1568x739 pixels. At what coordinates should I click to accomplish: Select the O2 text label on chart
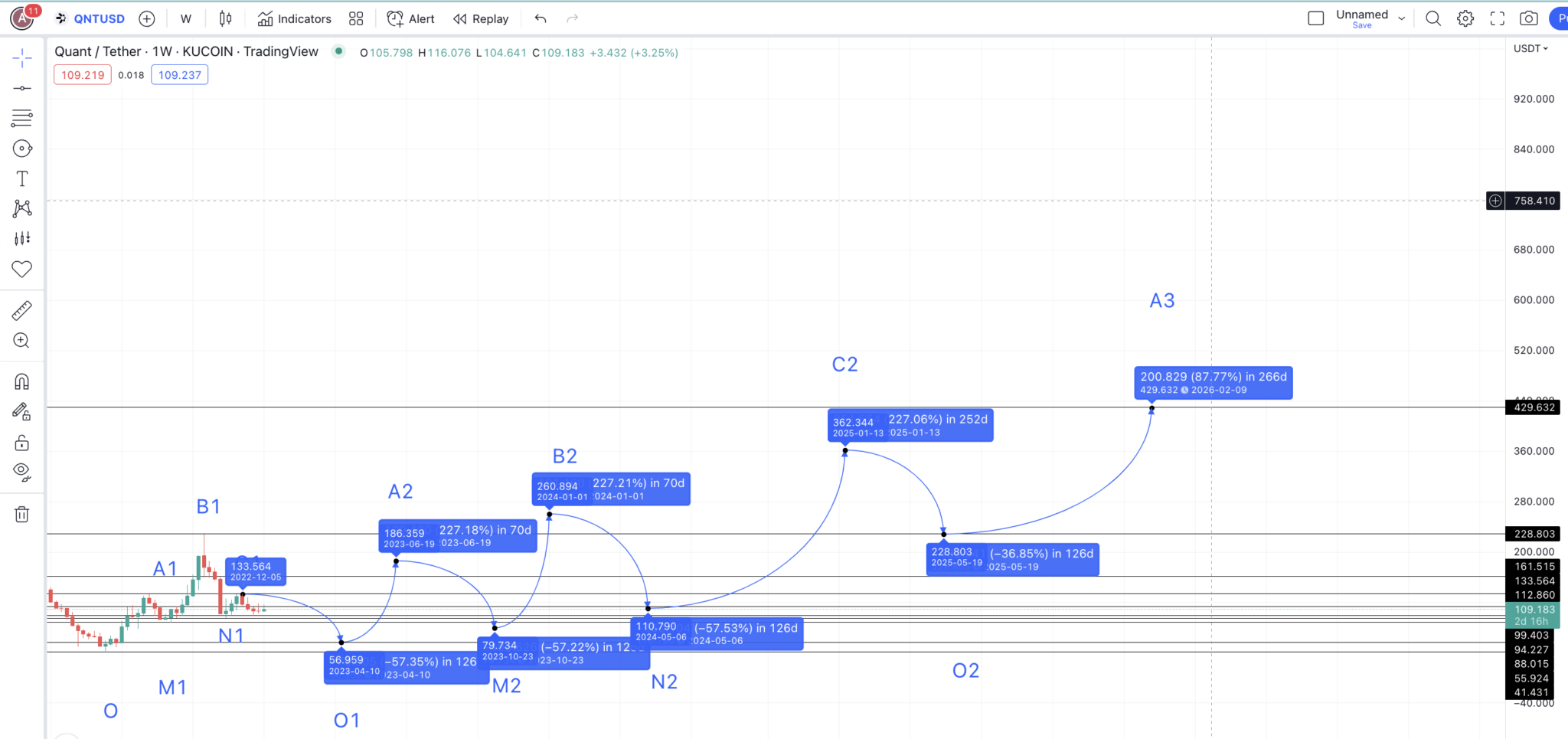(x=966, y=671)
